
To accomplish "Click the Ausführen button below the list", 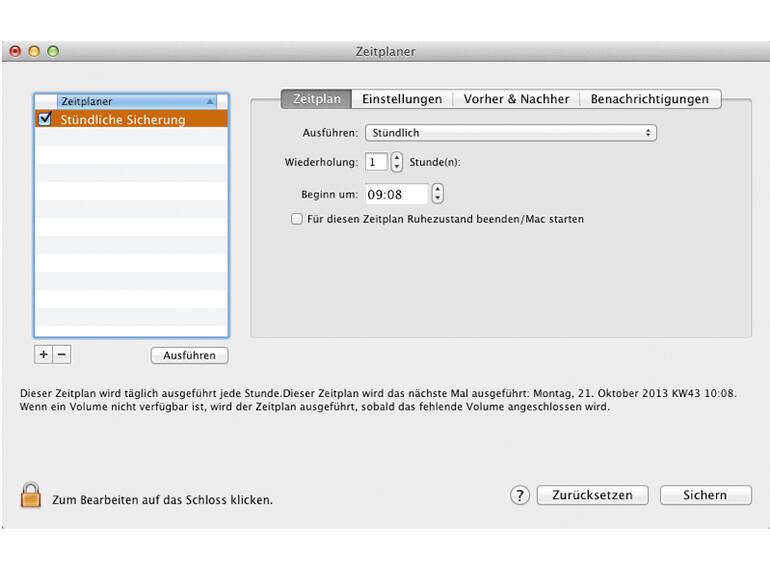I will 190,355.
